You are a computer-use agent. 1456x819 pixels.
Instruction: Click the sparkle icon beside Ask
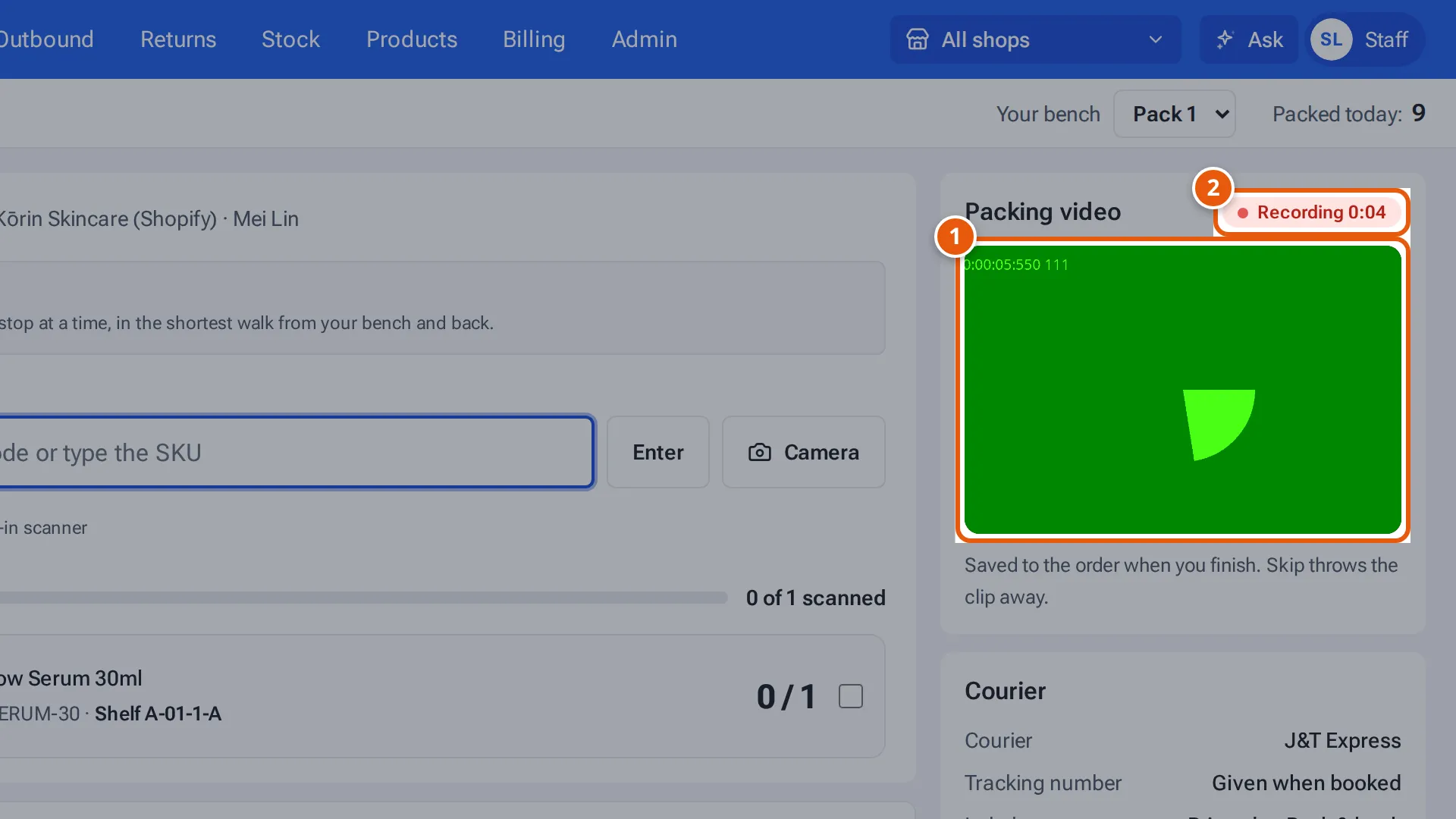click(1224, 39)
